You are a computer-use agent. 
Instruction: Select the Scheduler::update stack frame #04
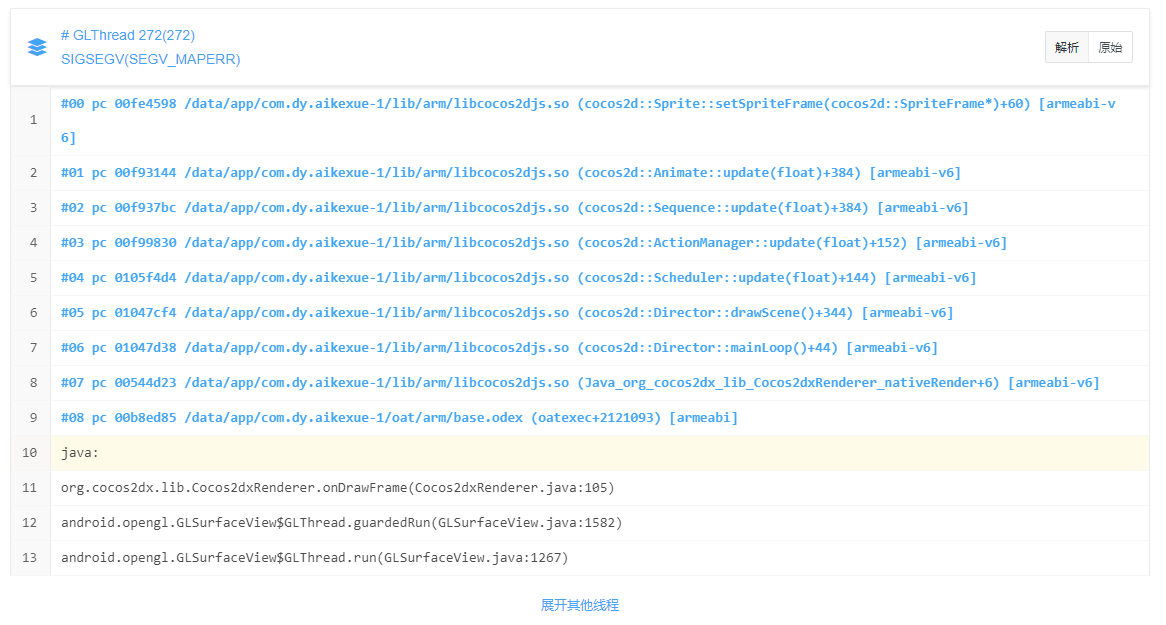(518, 278)
